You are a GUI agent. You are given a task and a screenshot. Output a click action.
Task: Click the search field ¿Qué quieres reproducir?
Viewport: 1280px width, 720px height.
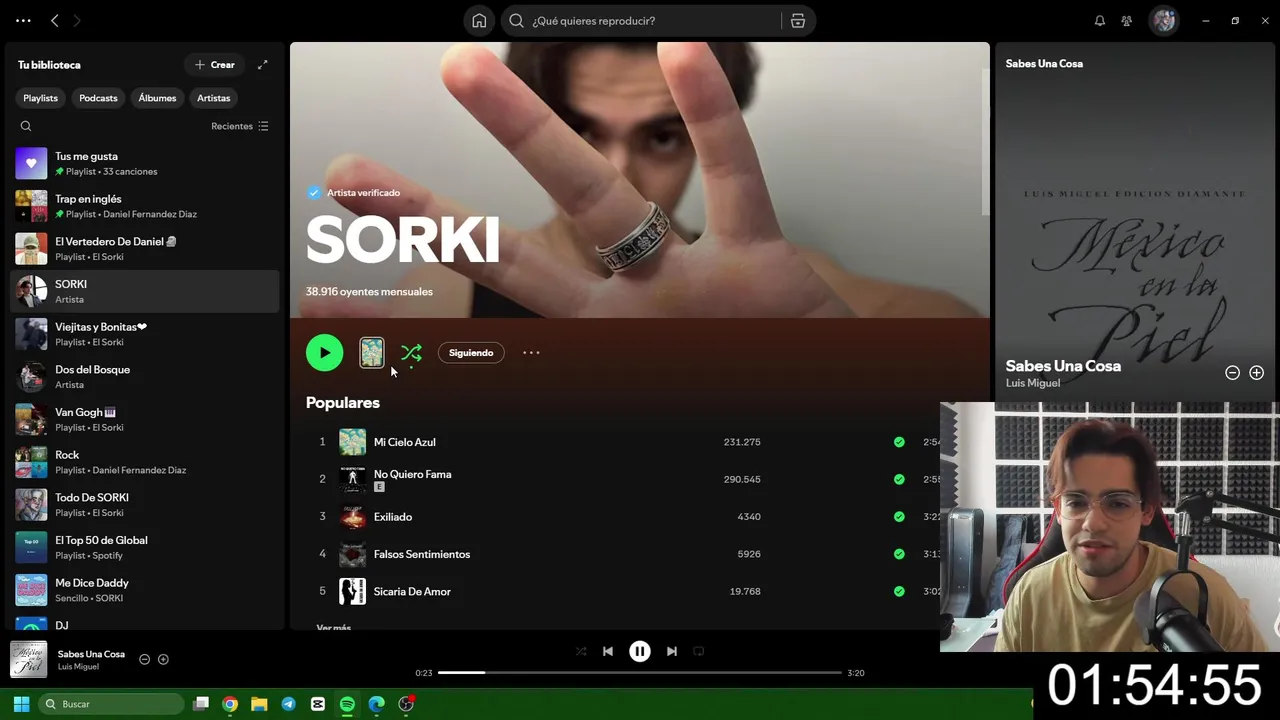[640, 21]
